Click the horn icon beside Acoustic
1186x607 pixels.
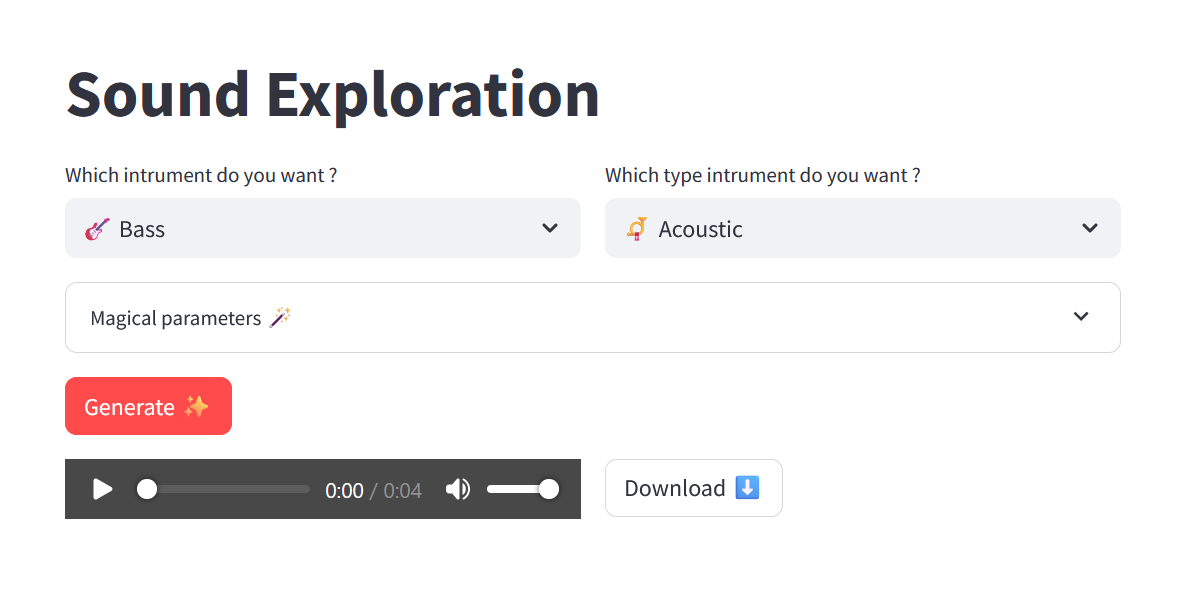[637, 229]
